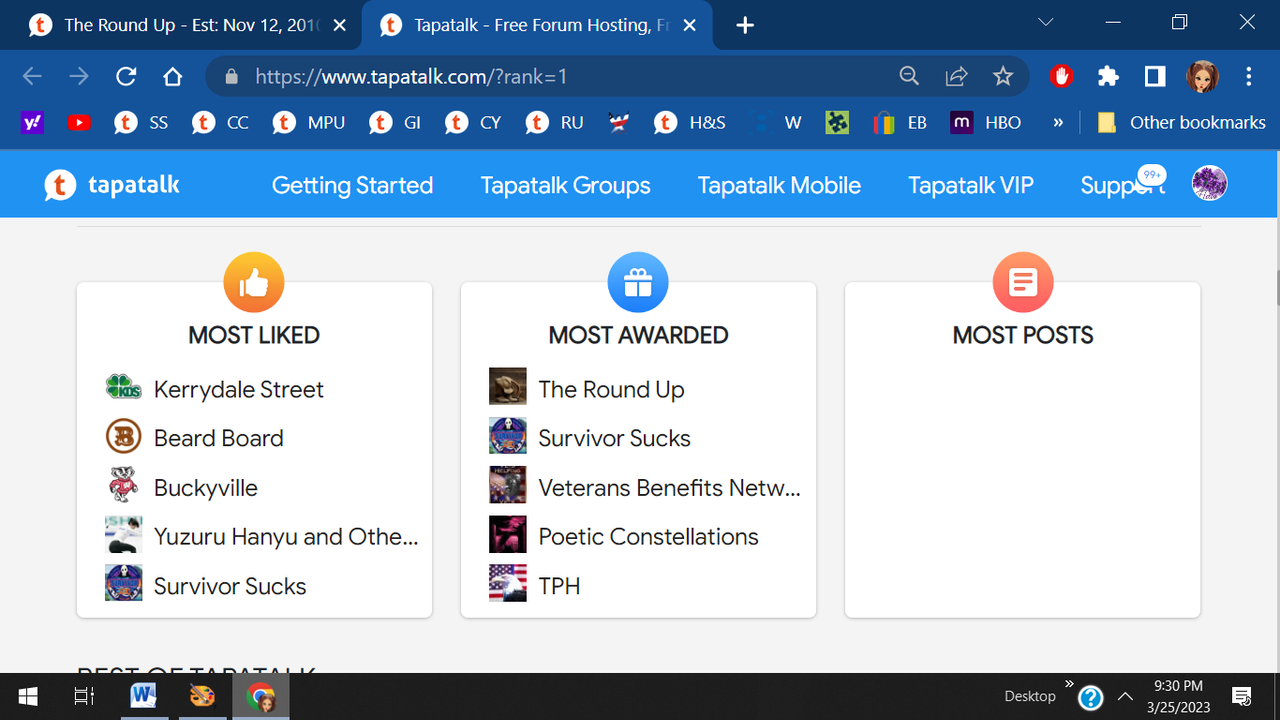Open the Tapatalk Groups menu
1280x720 pixels.
565,185
